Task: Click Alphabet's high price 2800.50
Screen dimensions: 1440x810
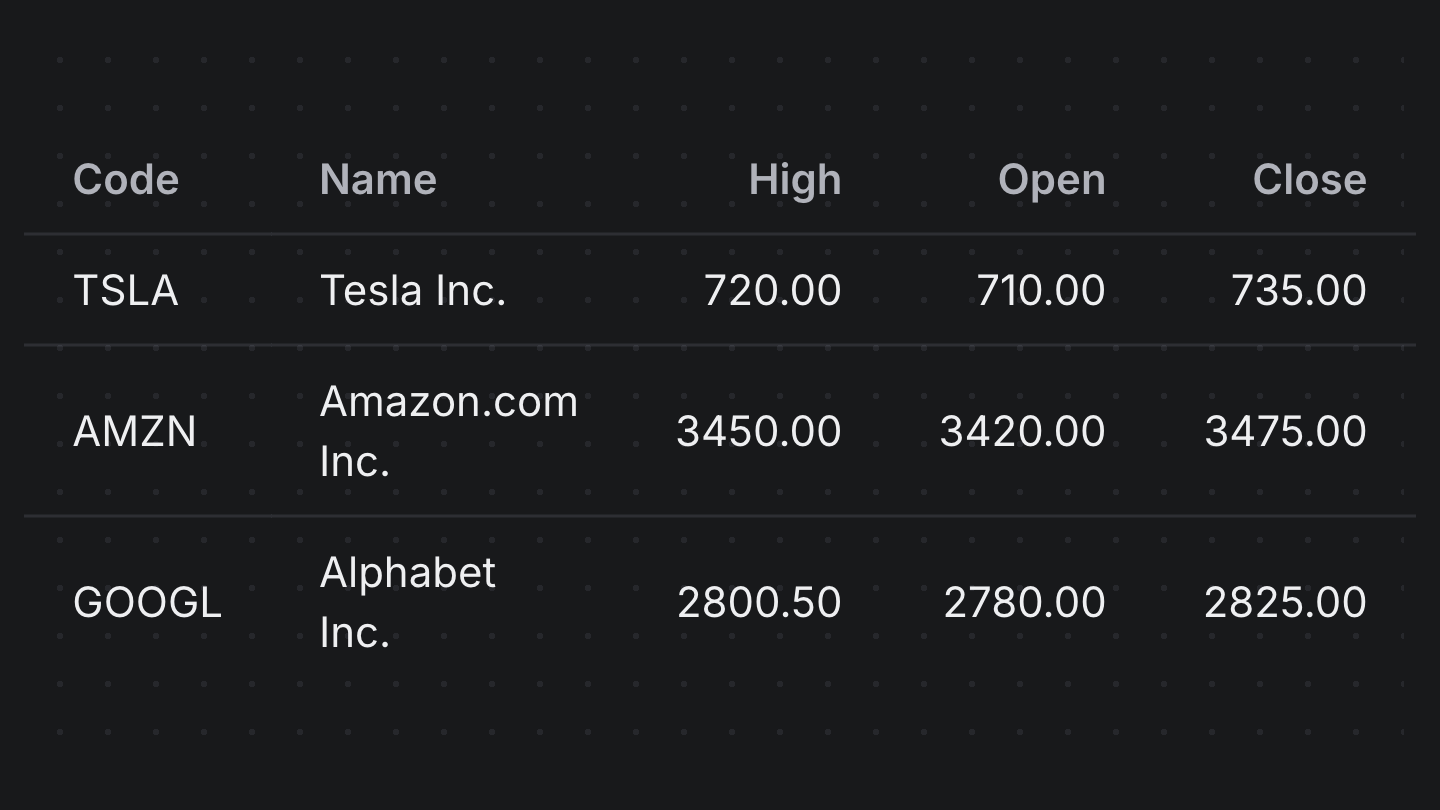Action: [759, 603]
